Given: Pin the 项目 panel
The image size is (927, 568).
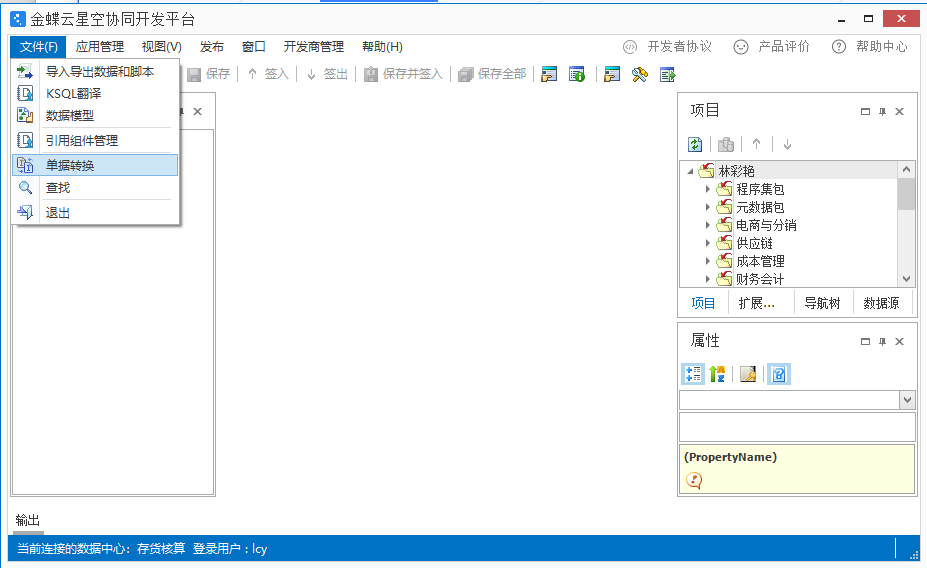Looking at the screenshot, I should (x=883, y=111).
